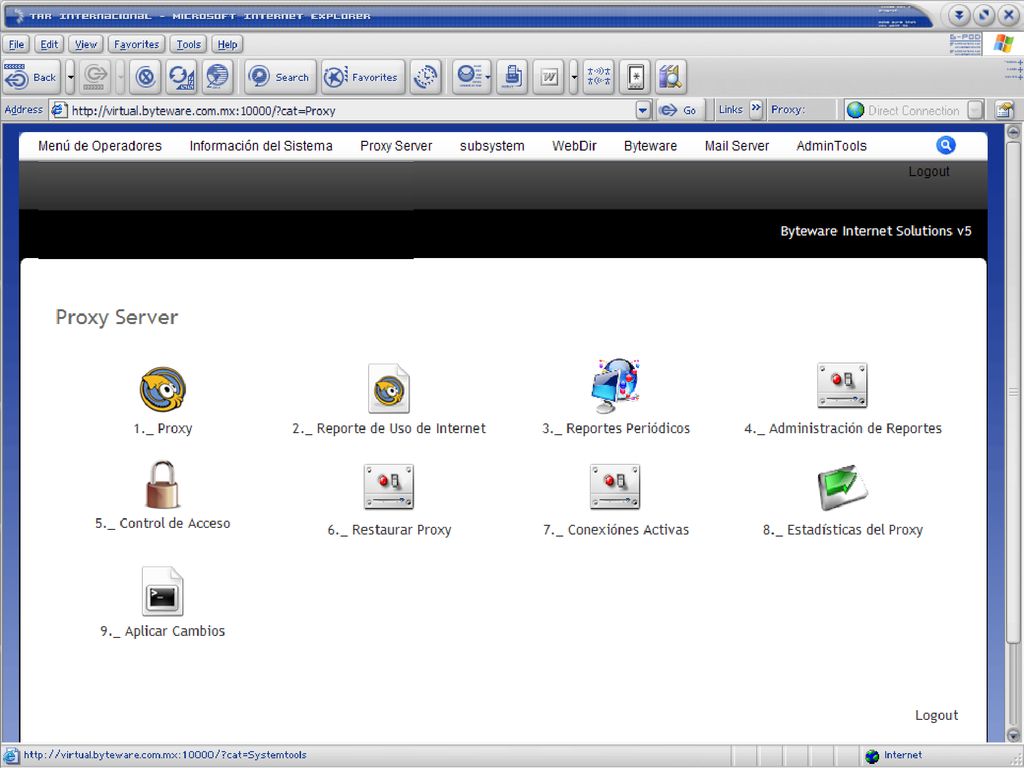
Task: Click the Messenger people toolbar icon
Action: pyautogui.click(x=598, y=77)
